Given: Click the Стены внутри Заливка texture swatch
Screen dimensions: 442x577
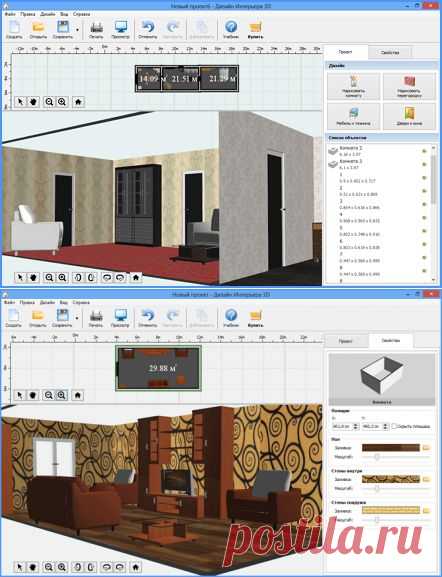Looking at the screenshot, I should [x=390, y=479].
